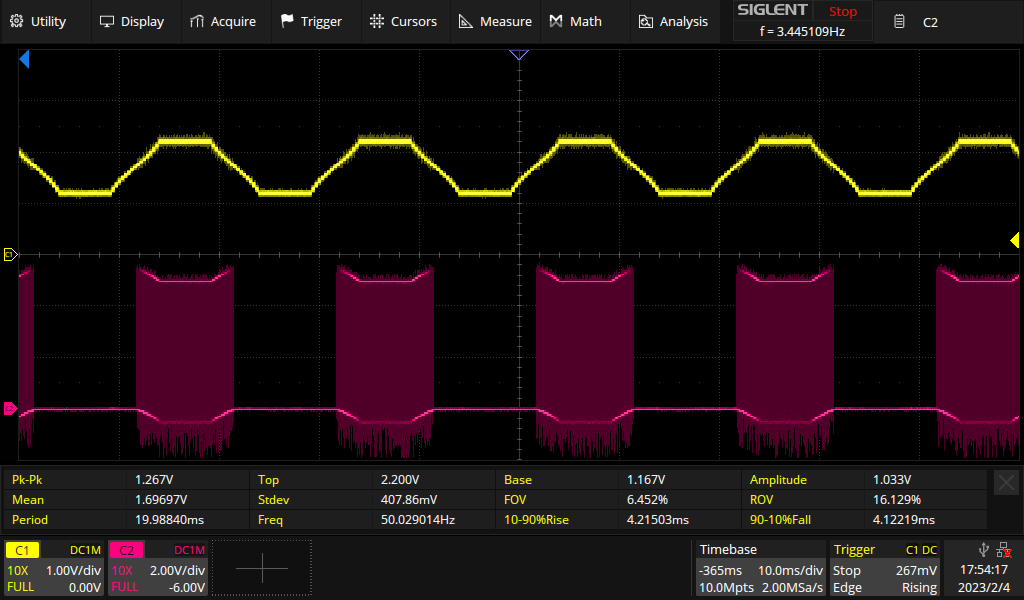The height and width of the screenshot is (600, 1024).
Task: Click the trigger level 267mV
Action: 916,570
